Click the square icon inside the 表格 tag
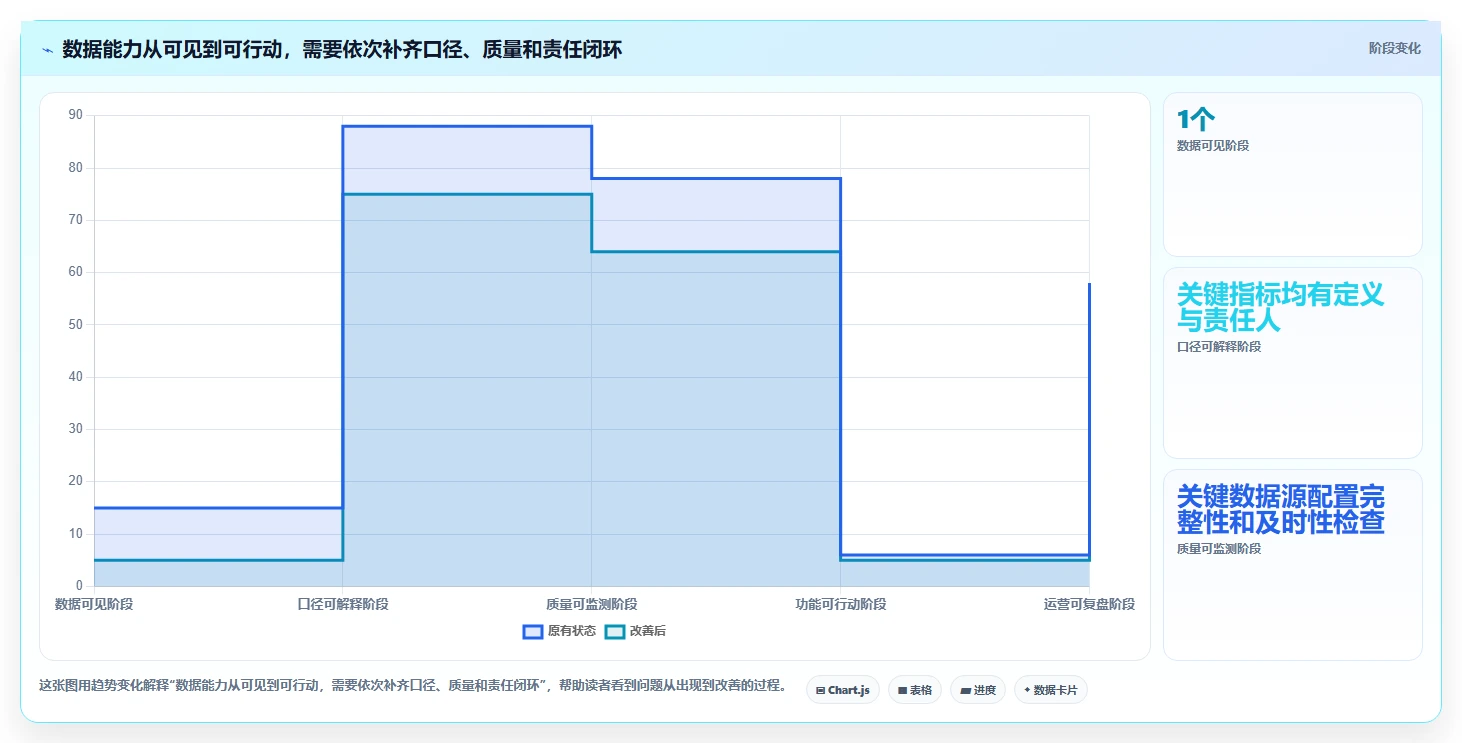This screenshot has width=1462, height=743. coord(902,690)
